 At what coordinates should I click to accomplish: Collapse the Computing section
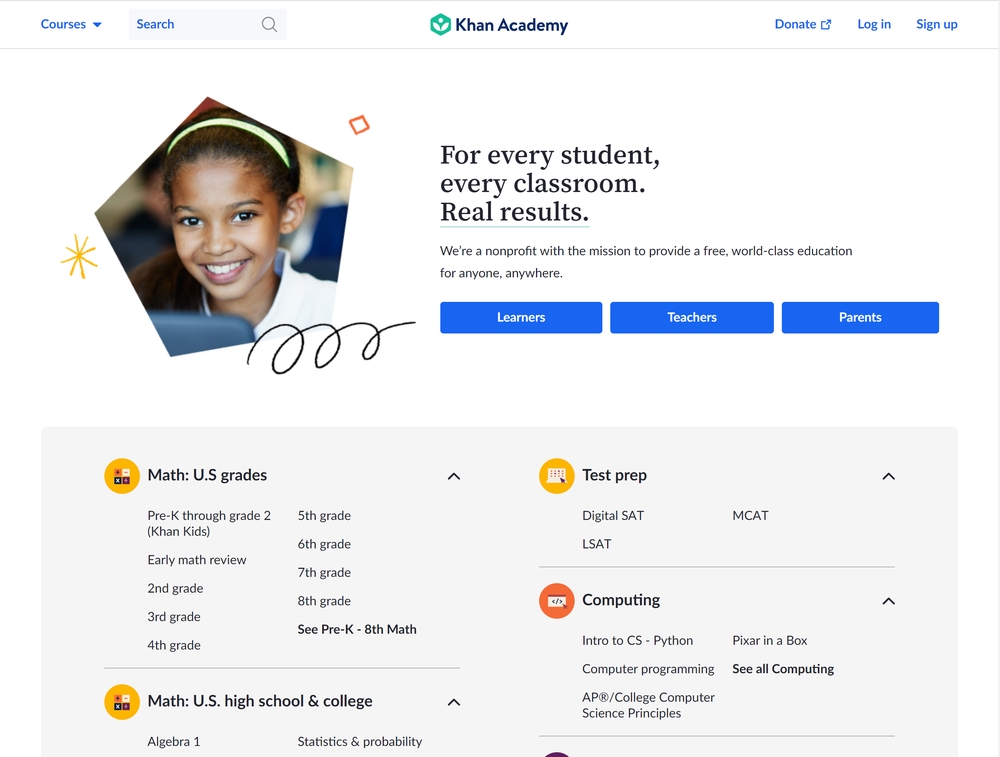pos(888,601)
